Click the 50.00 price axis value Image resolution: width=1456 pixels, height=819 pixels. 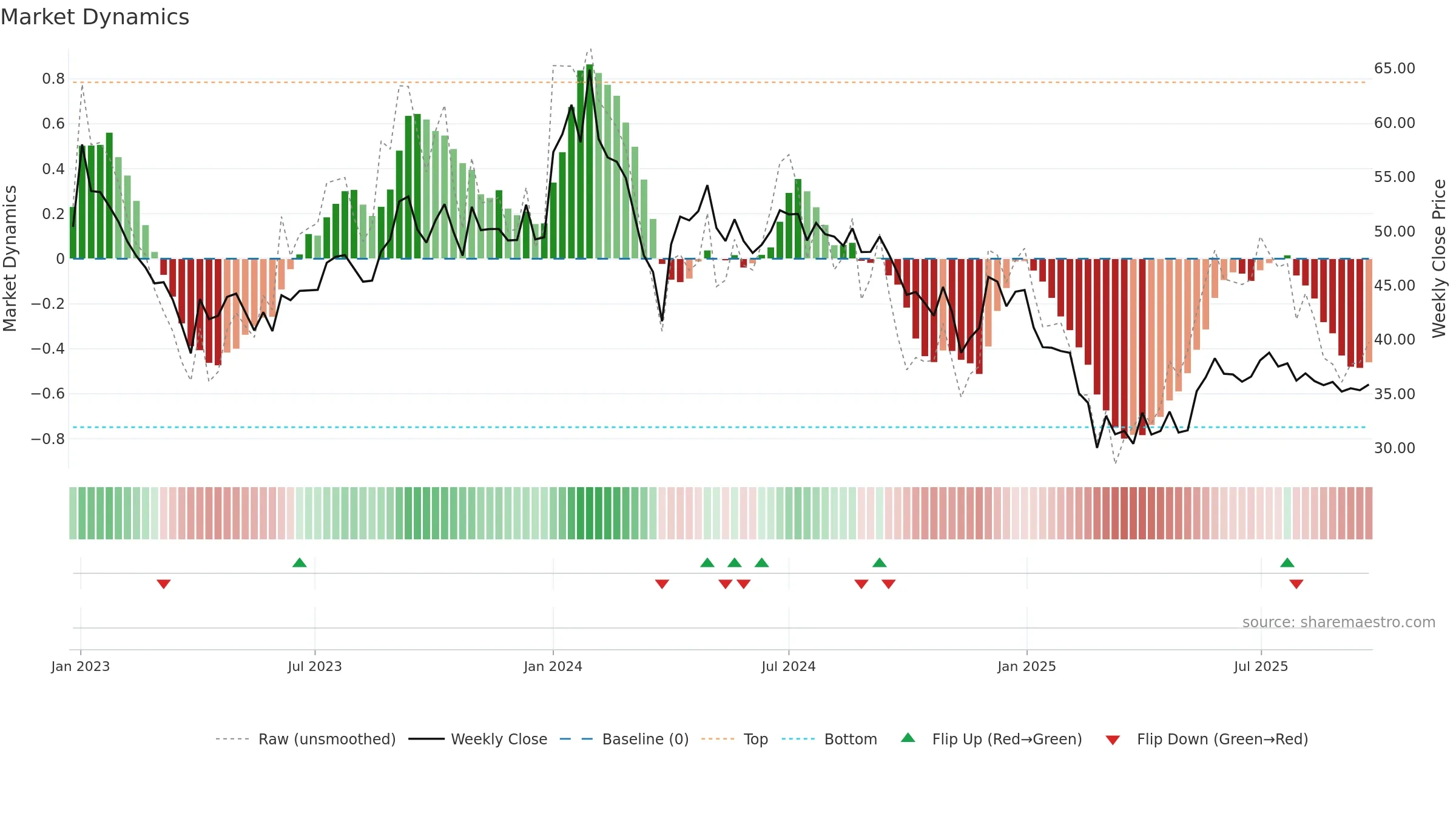click(x=1395, y=232)
